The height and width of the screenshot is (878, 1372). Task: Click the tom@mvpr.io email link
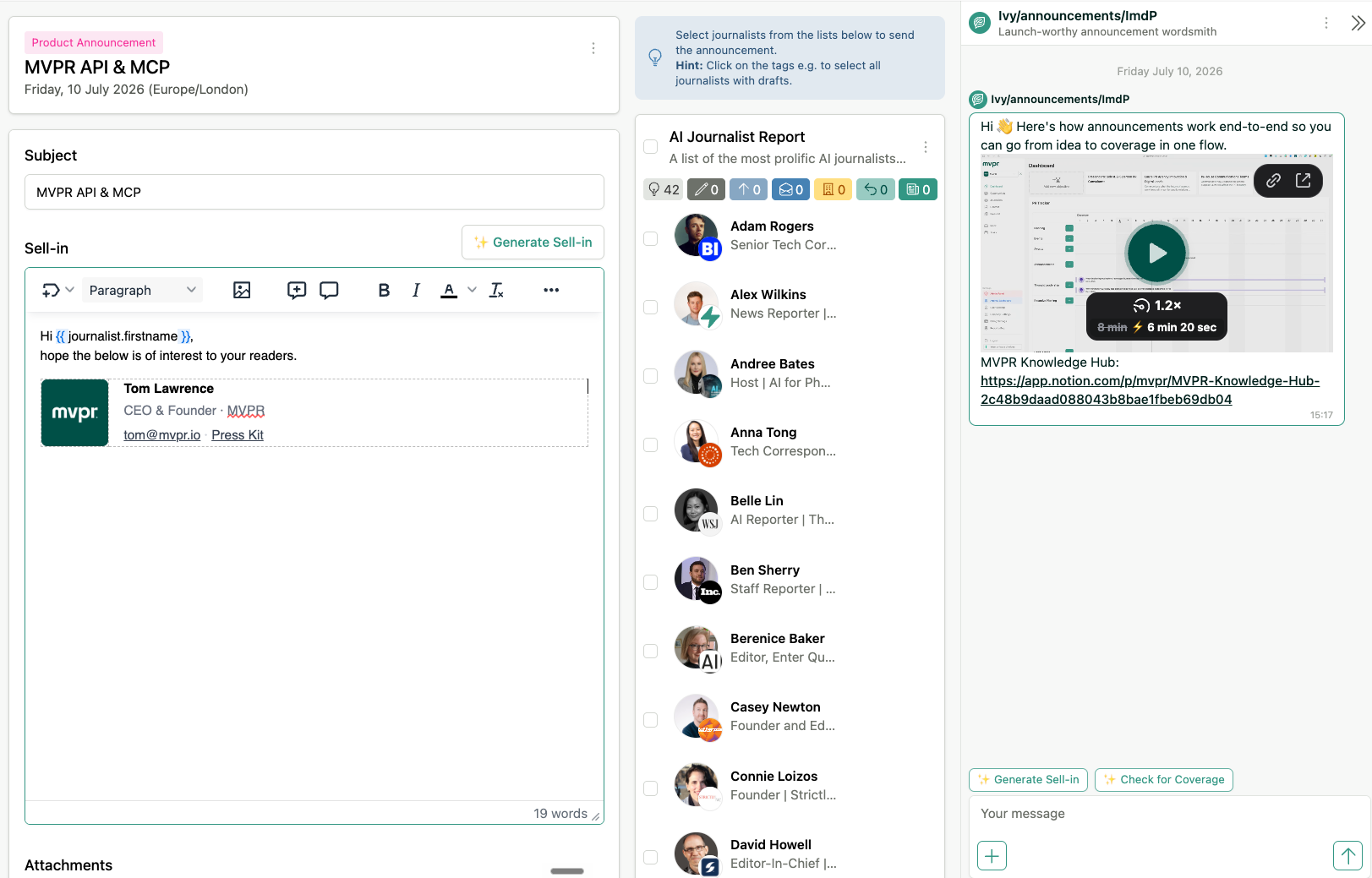click(x=162, y=435)
